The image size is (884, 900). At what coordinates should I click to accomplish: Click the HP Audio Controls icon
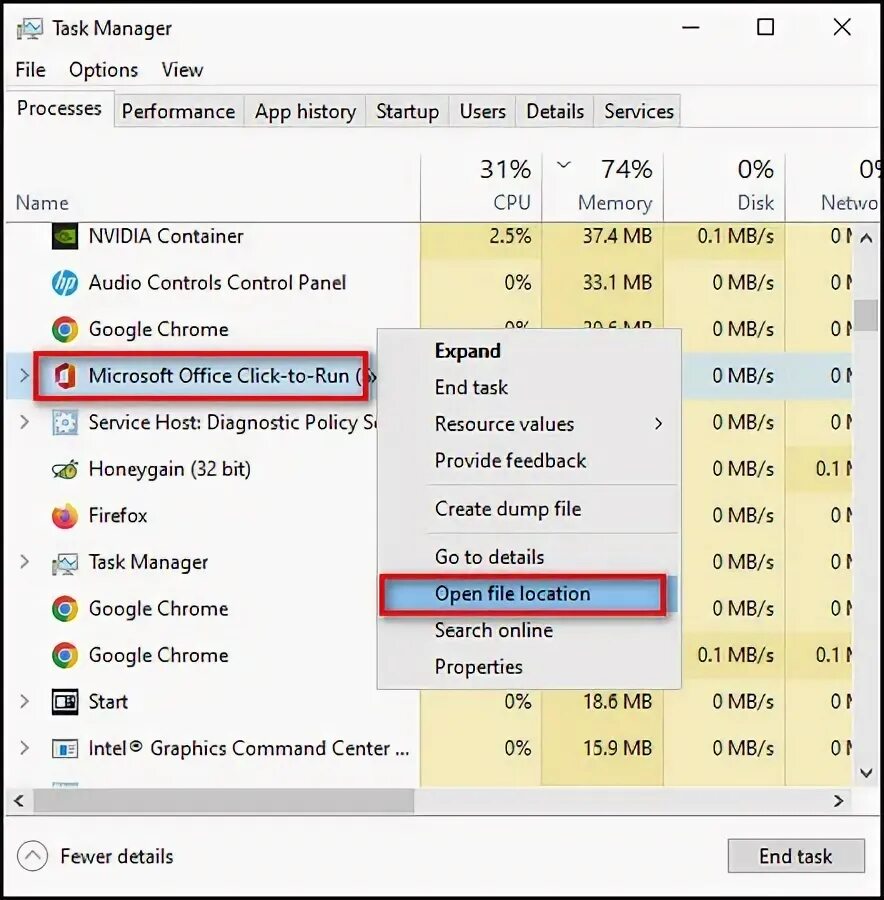pyautogui.click(x=65, y=283)
